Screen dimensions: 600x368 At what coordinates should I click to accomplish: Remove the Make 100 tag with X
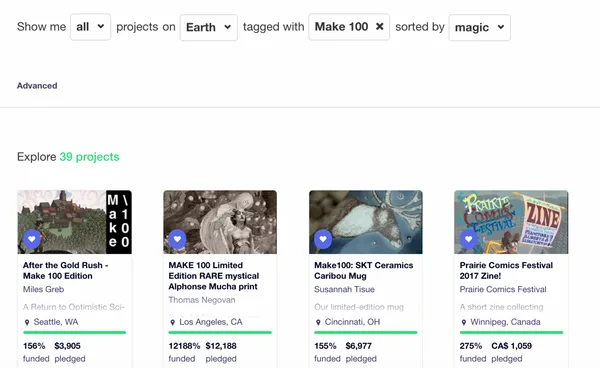(379, 26)
